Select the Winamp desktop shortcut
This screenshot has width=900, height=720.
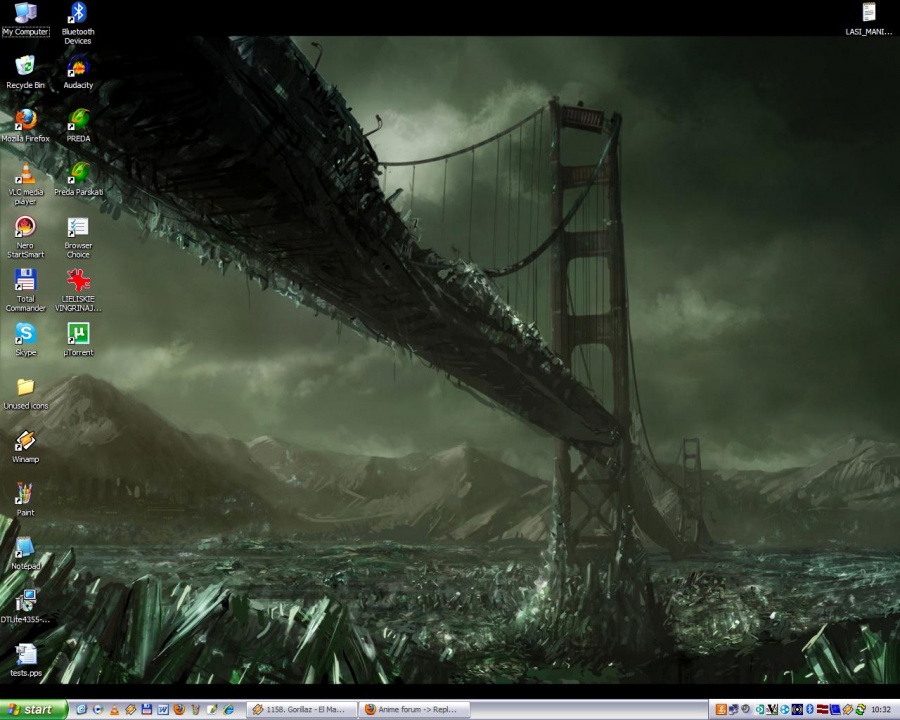pos(25,447)
